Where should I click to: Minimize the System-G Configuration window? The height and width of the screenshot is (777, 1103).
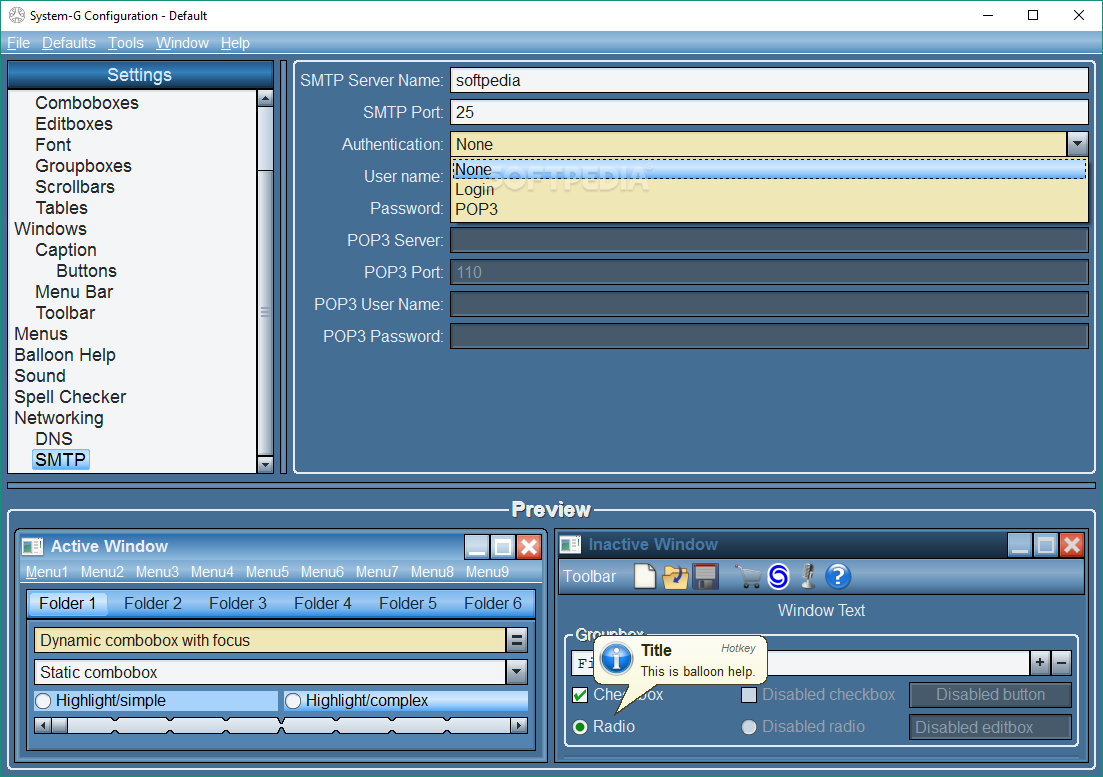coord(988,15)
